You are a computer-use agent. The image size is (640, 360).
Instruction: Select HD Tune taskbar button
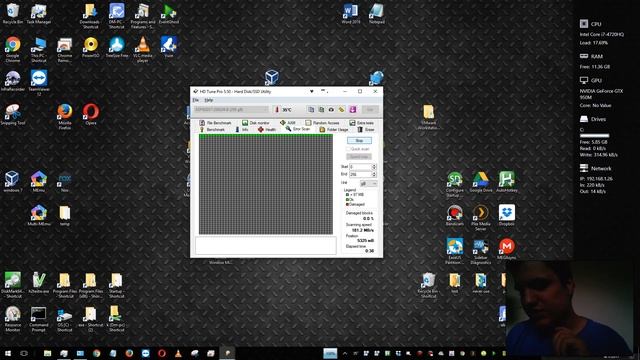[227, 353]
